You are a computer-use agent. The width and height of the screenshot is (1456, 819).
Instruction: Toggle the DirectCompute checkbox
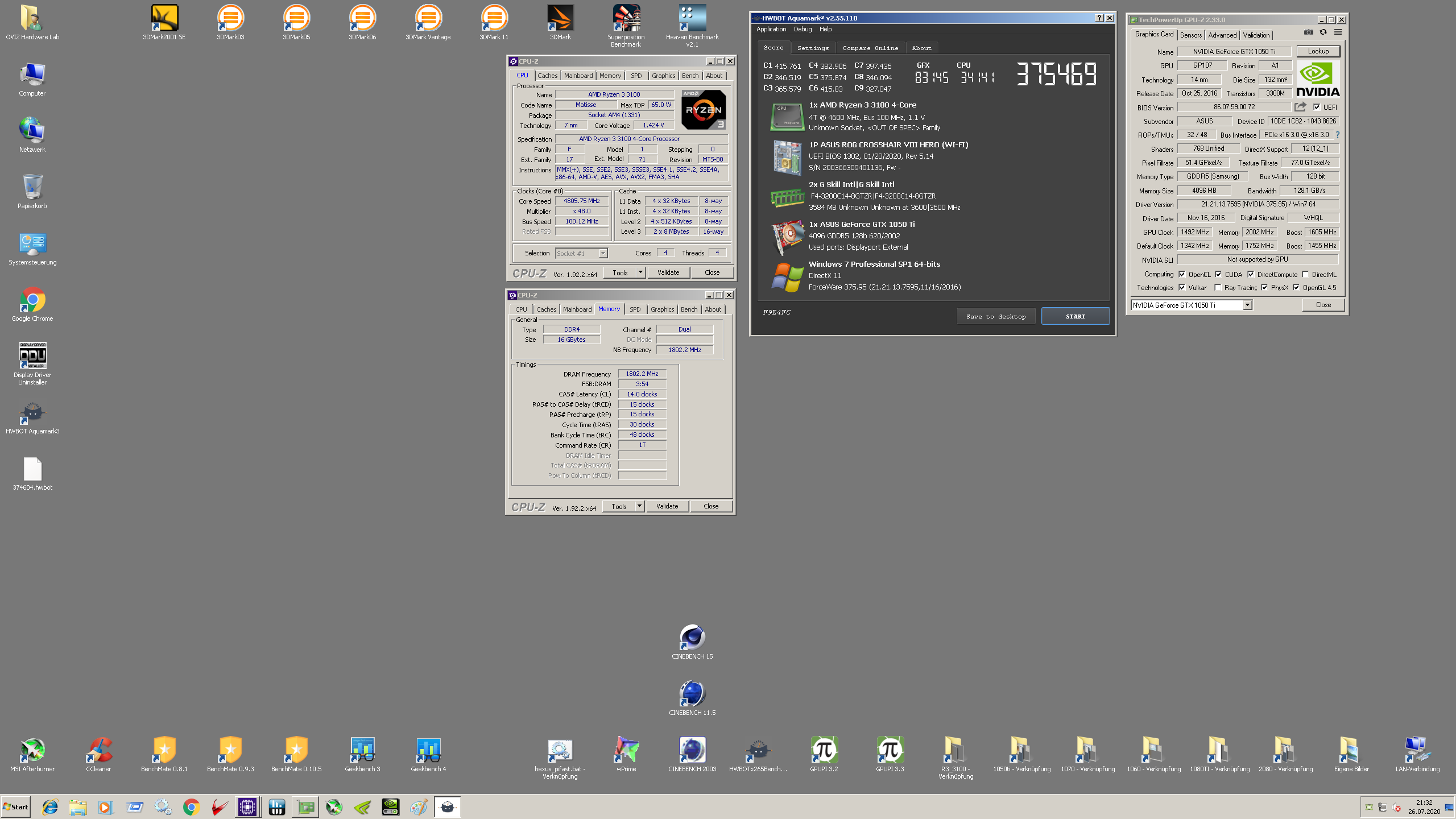tap(1251, 274)
